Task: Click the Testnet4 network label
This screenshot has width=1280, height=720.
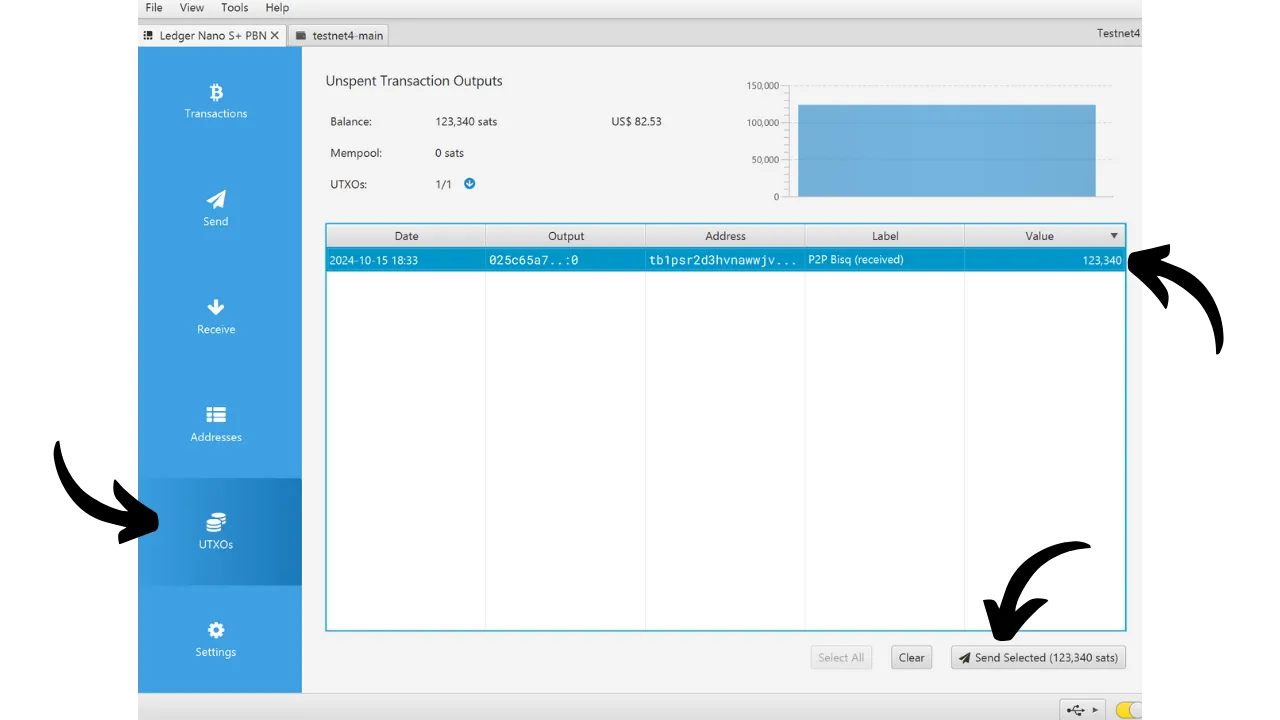Action: (x=1119, y=33)
